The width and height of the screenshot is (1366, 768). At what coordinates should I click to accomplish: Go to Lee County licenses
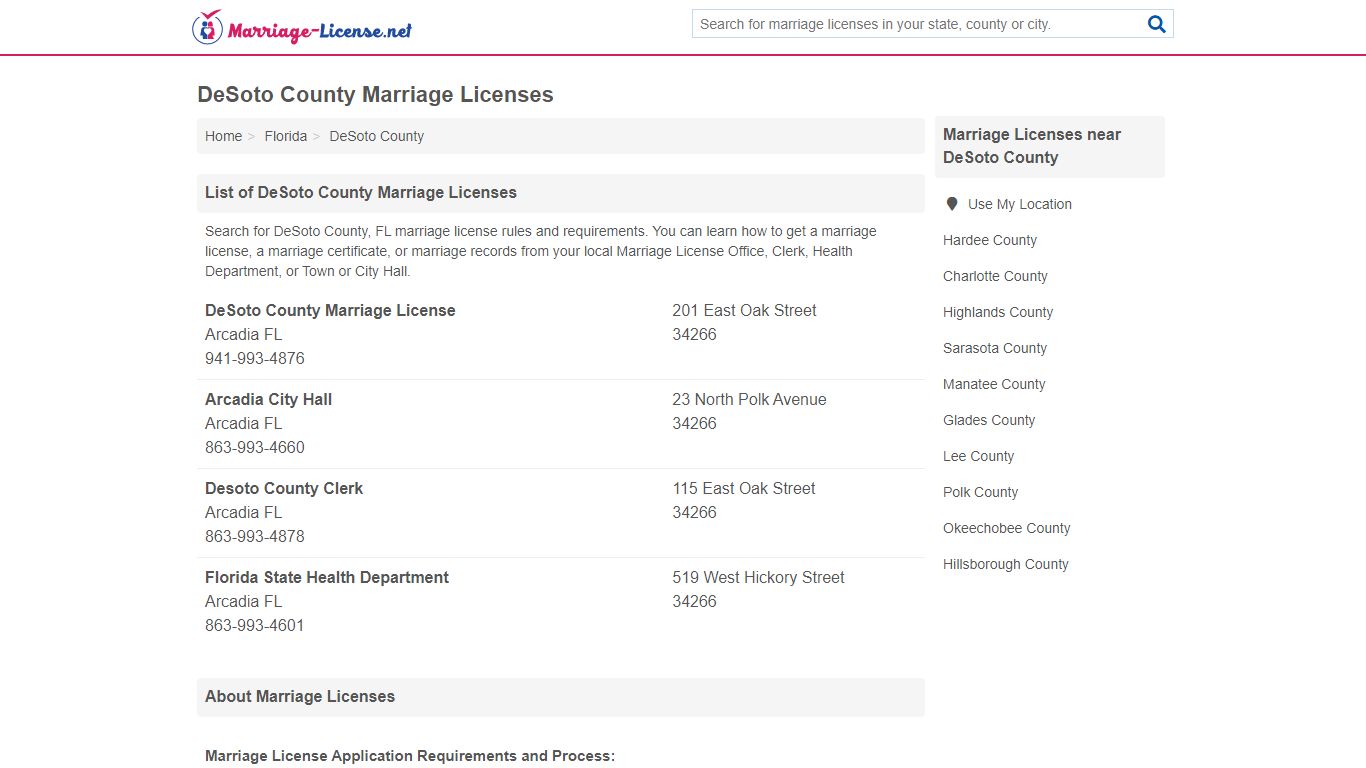pos(978,456)
